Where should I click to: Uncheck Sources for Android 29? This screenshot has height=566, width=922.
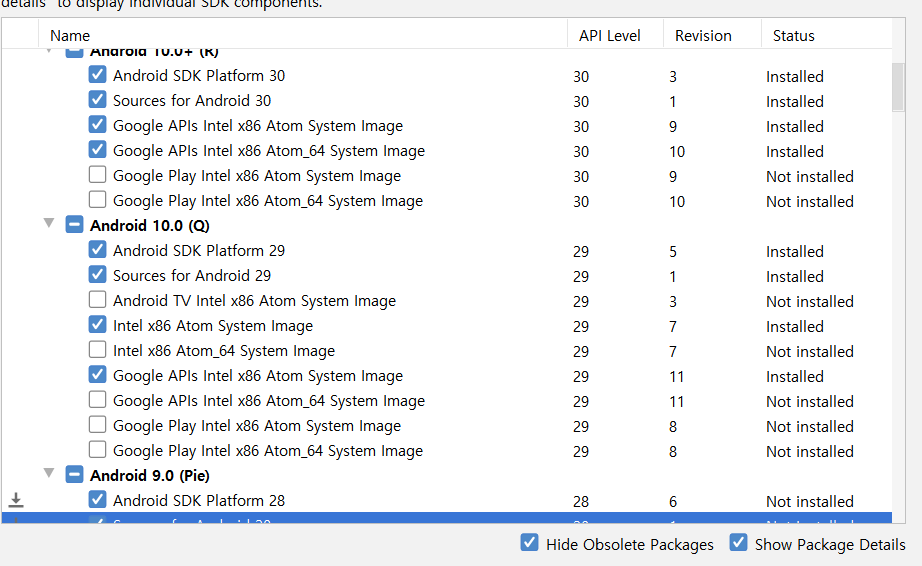click(x=98, y=274)
